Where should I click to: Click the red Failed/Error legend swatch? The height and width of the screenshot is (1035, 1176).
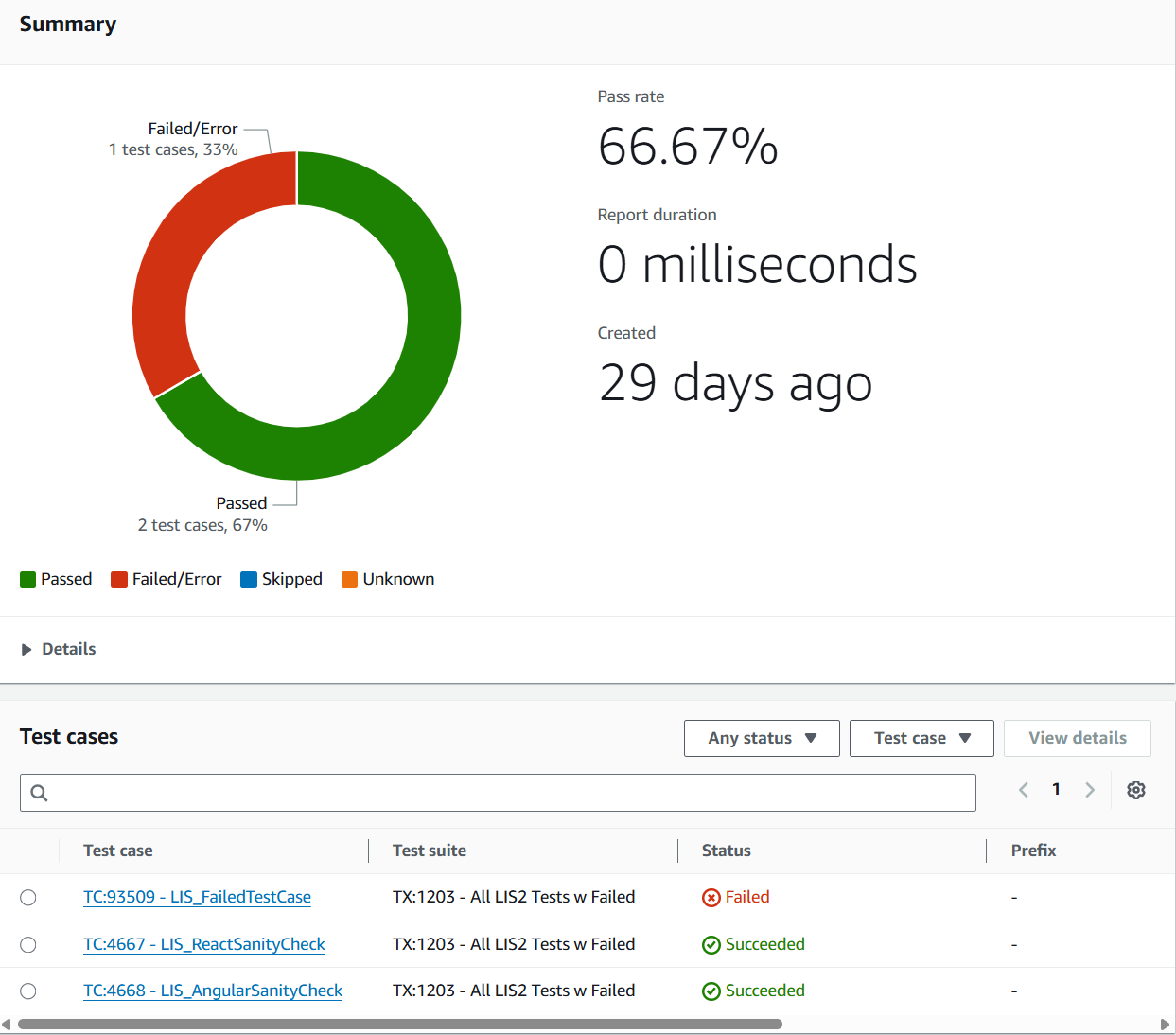tap(119, 579)
